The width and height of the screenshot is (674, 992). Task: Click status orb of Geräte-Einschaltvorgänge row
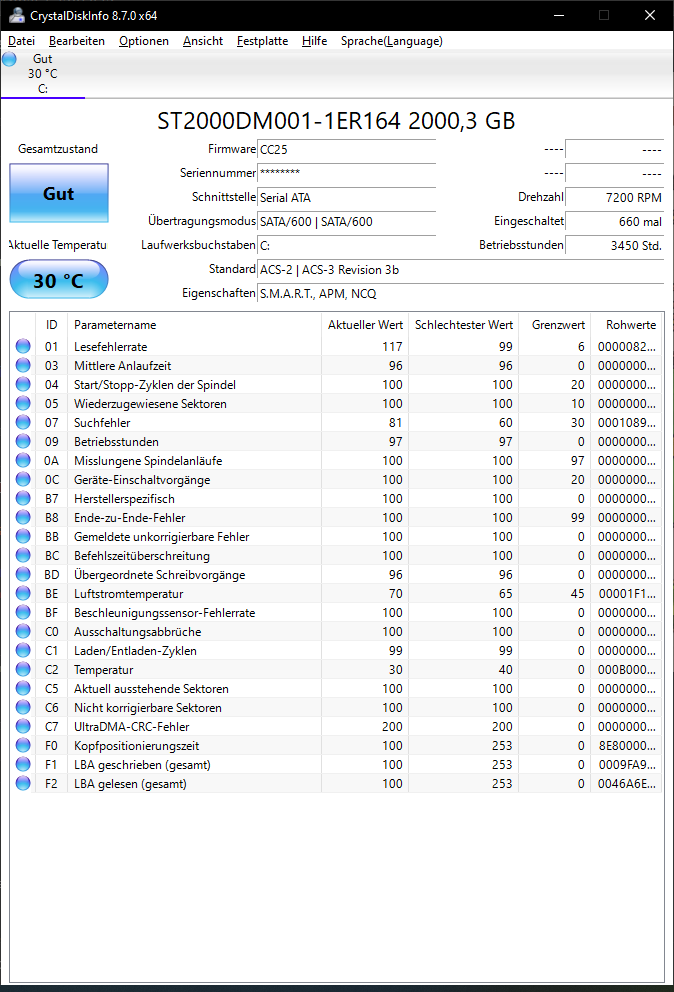point(23,479)
